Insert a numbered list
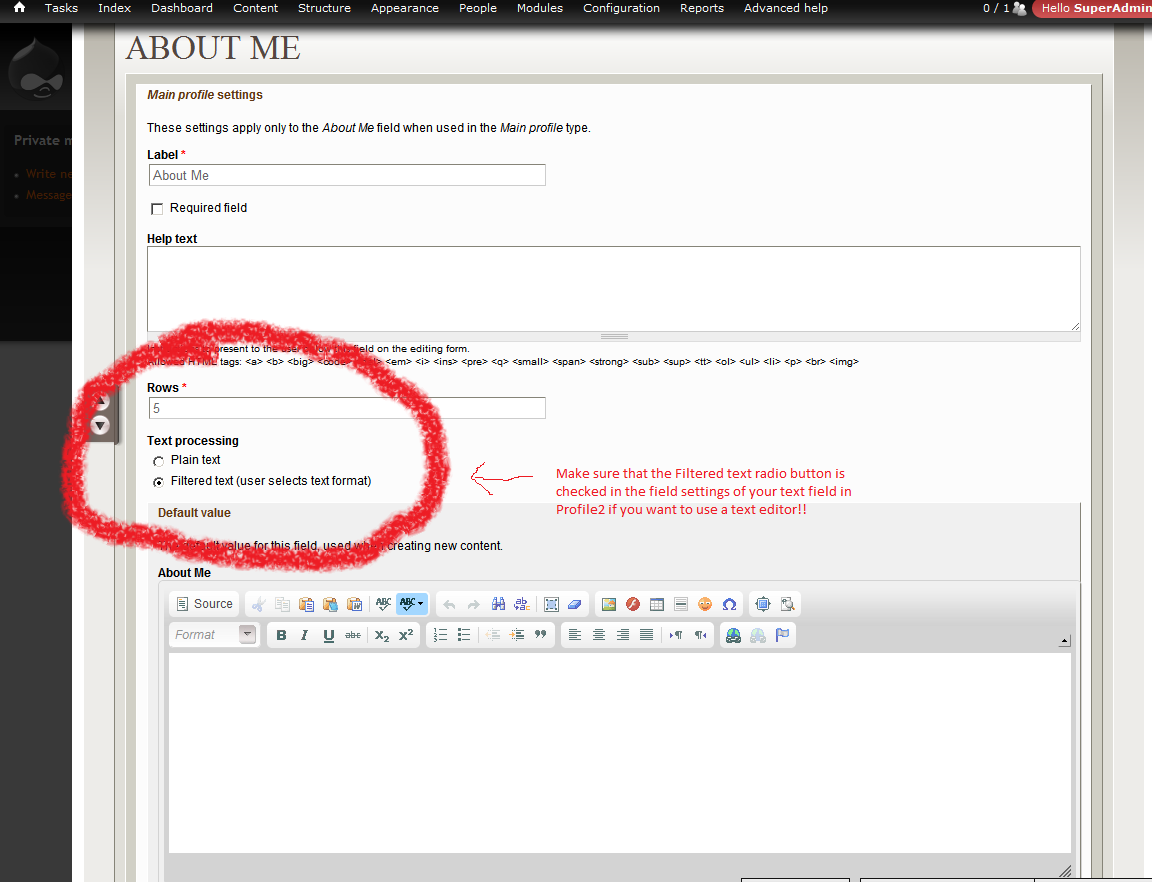 440,635
